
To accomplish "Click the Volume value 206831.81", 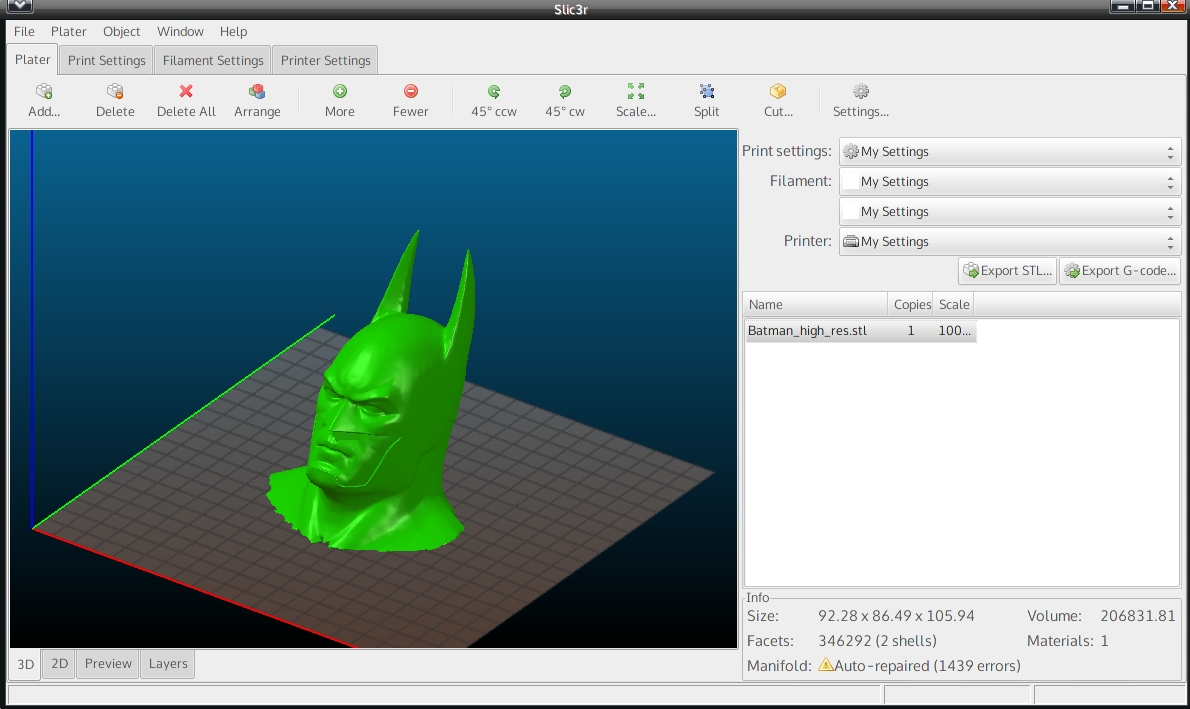I will (1138, 616).
